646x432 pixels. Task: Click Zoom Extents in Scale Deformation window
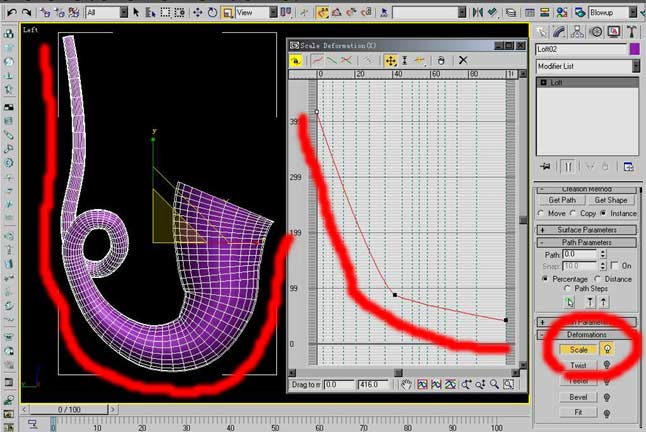point(422,385)
